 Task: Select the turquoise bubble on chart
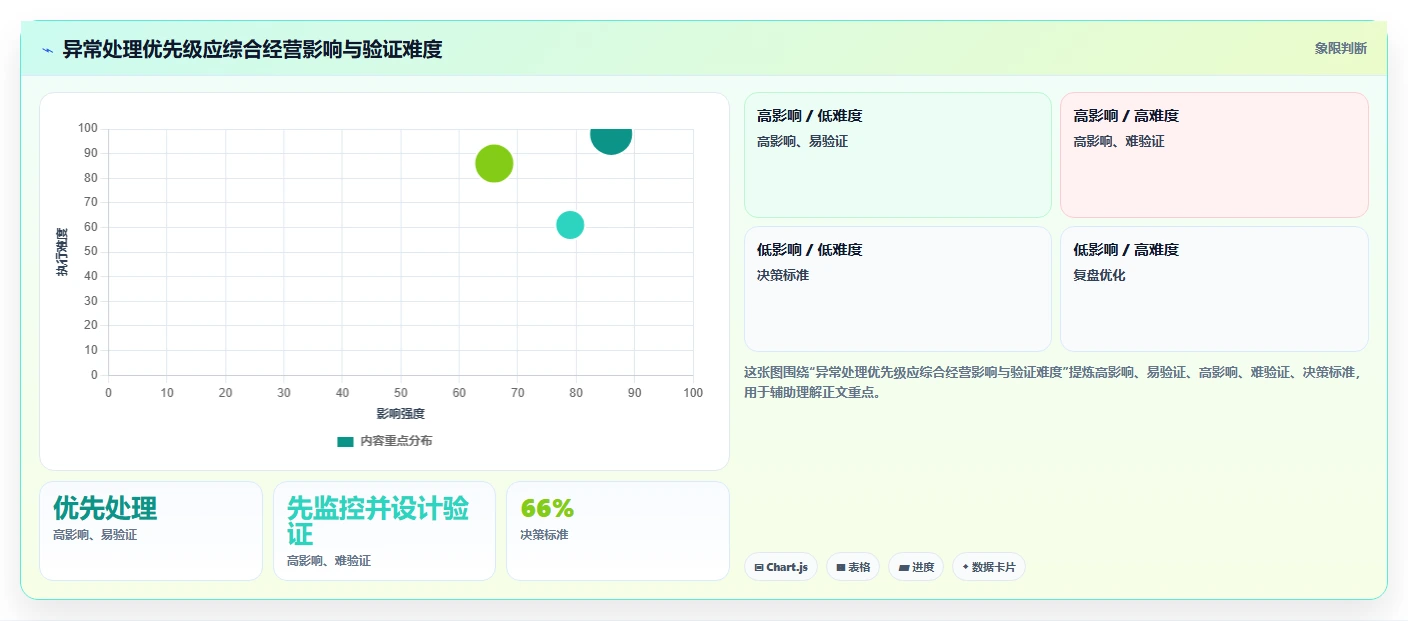click(x=570, y=225)
